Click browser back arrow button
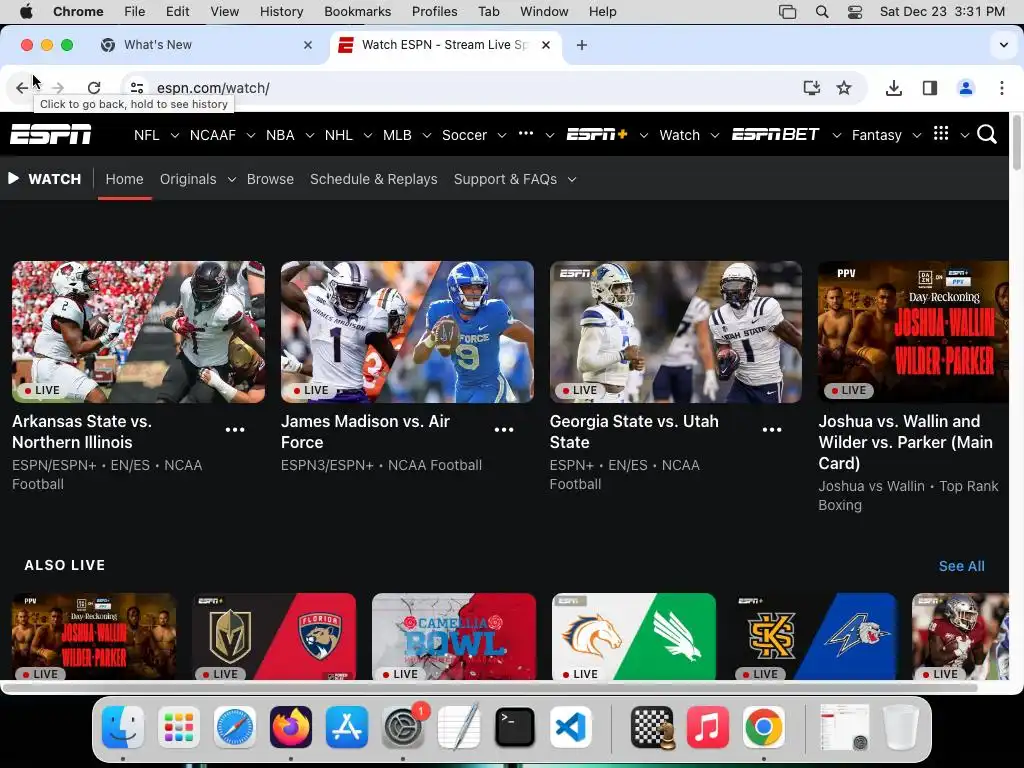1024x768 pixels. click(22, 88)
